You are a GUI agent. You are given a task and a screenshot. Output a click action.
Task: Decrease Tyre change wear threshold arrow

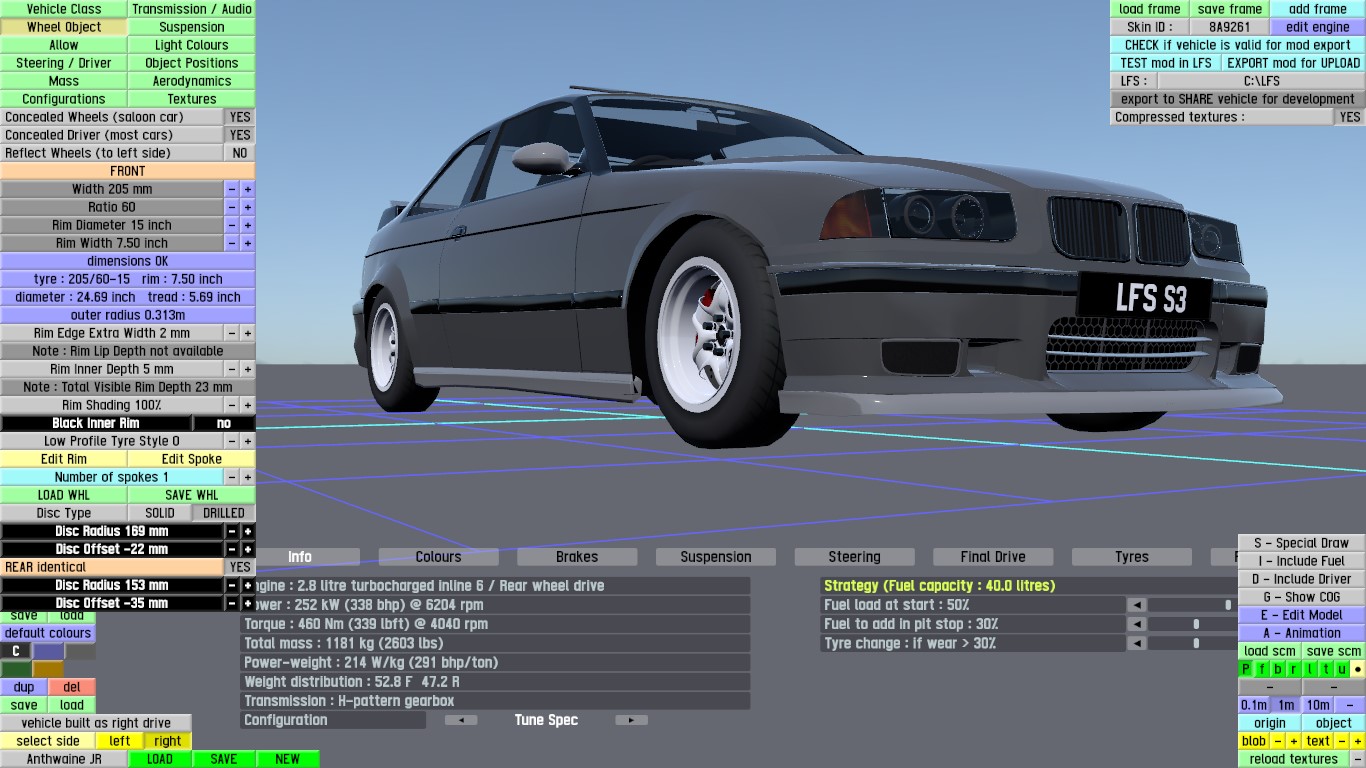click(x=1136, y=643)
